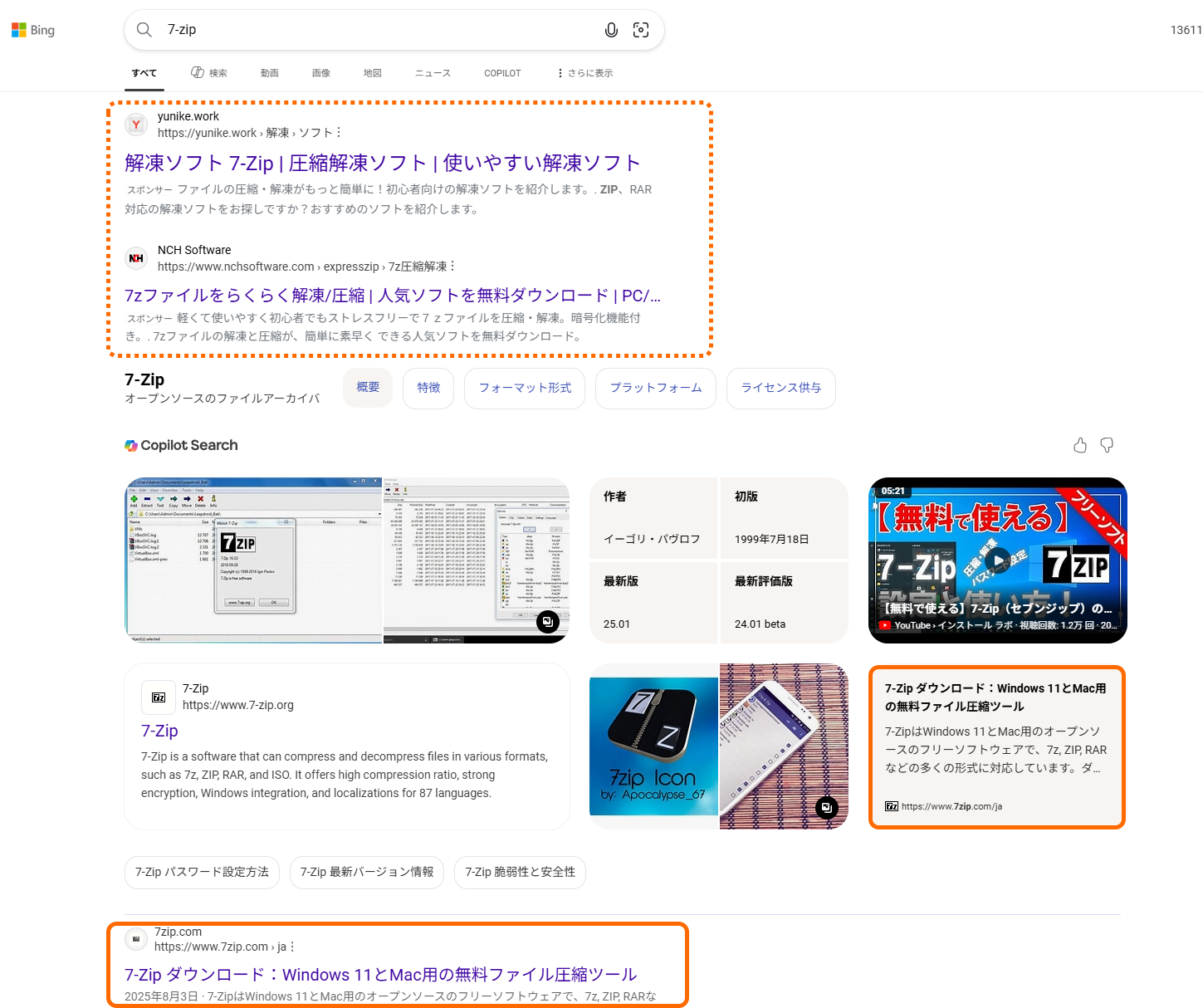
Task: Switch to the 画像 tab
Action: coord(321,73)
